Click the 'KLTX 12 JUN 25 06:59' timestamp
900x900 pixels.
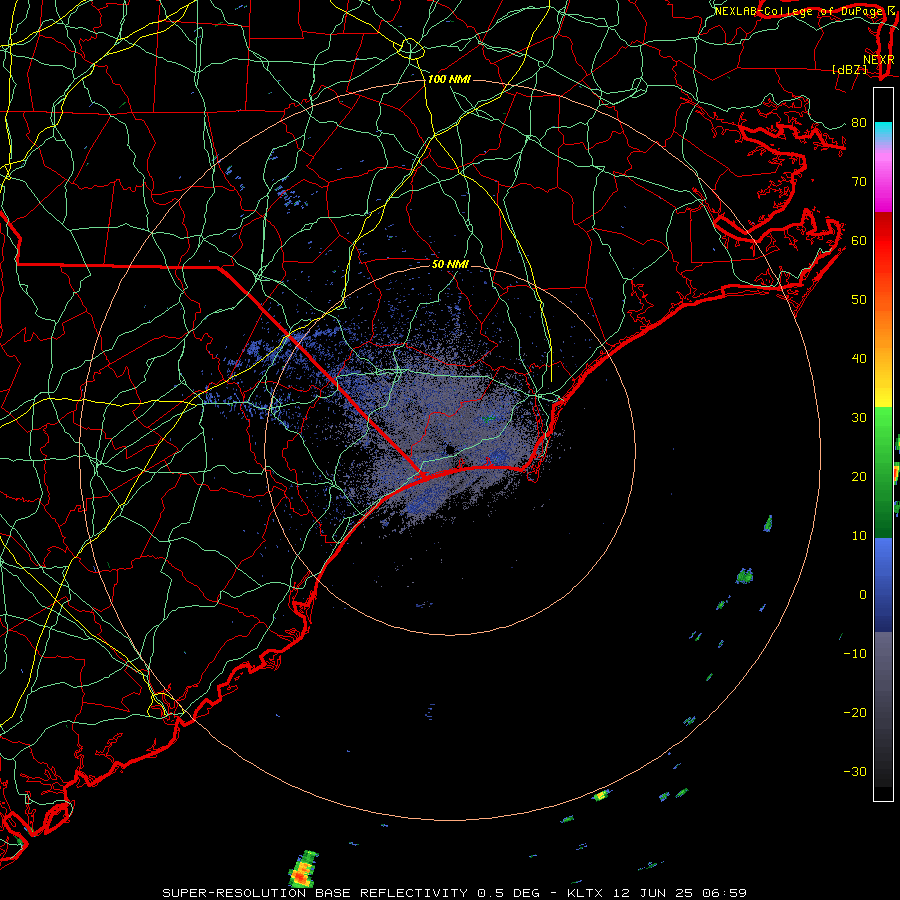pos(657,893)
